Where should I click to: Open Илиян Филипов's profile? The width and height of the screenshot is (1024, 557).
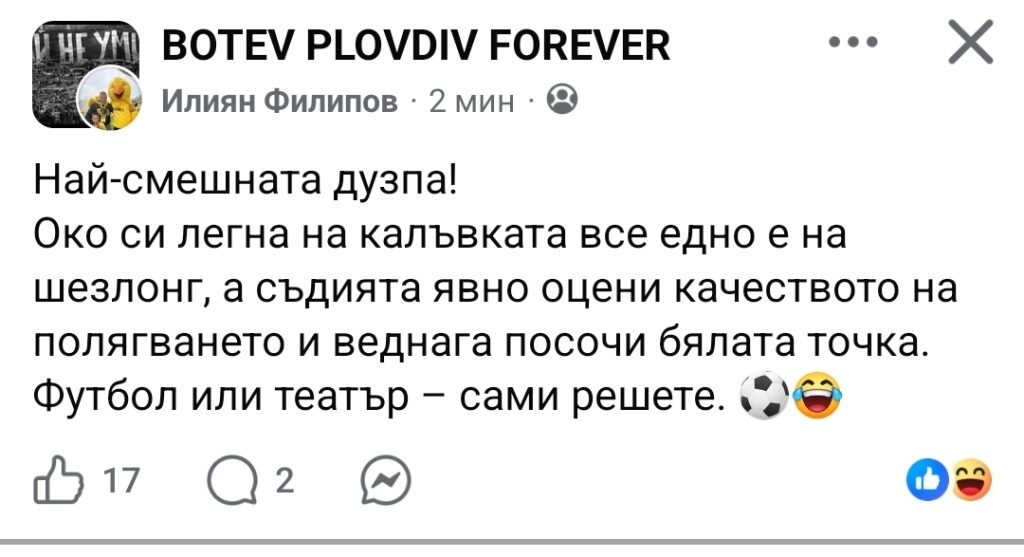click(x=280, y=100)
